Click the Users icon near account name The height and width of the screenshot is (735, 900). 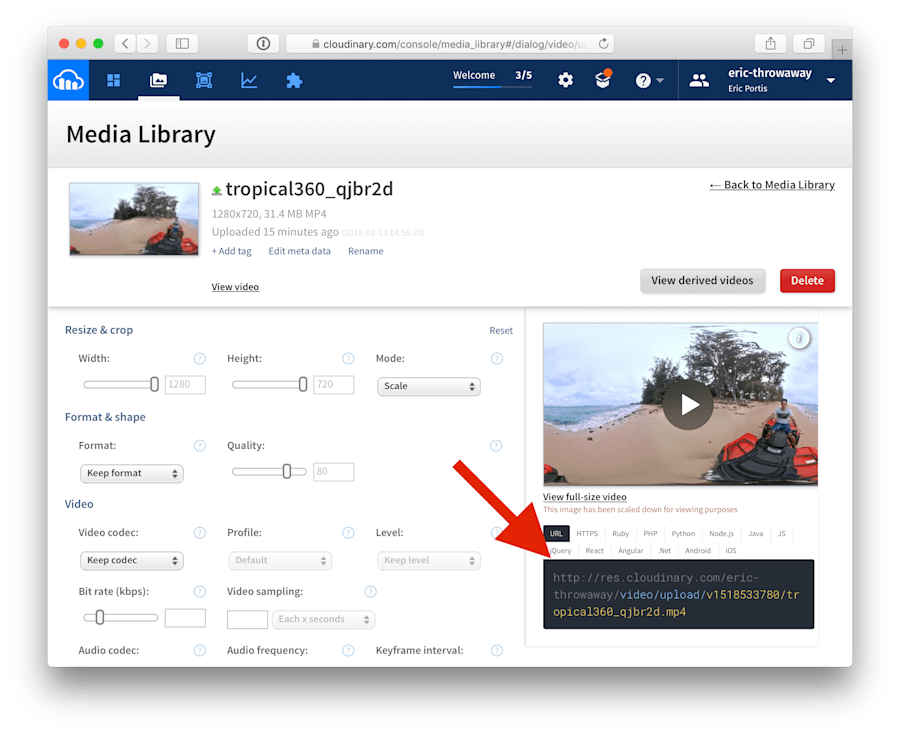698,80
